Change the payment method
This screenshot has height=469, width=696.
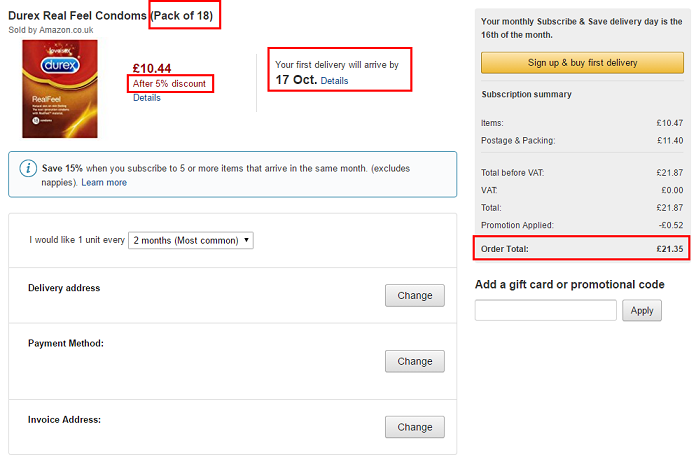tap(414, 361)
